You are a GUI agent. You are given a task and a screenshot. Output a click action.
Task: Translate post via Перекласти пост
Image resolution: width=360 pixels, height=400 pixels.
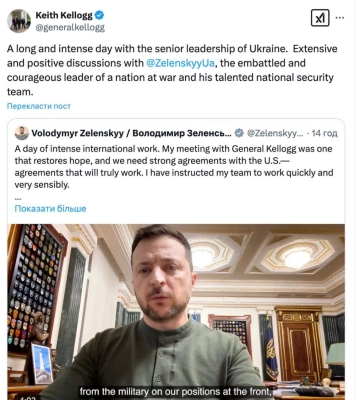39,106
